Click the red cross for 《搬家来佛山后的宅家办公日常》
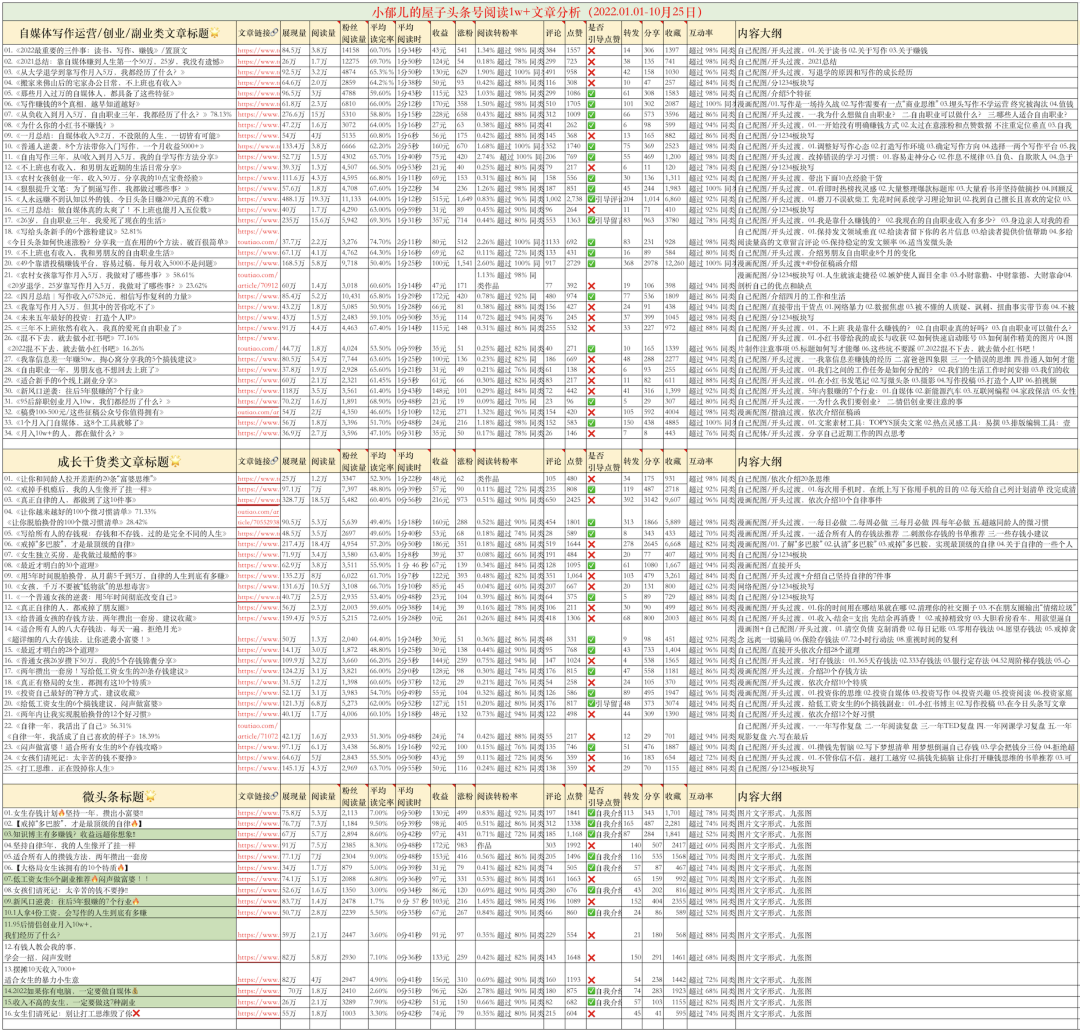 coord(591,83)
